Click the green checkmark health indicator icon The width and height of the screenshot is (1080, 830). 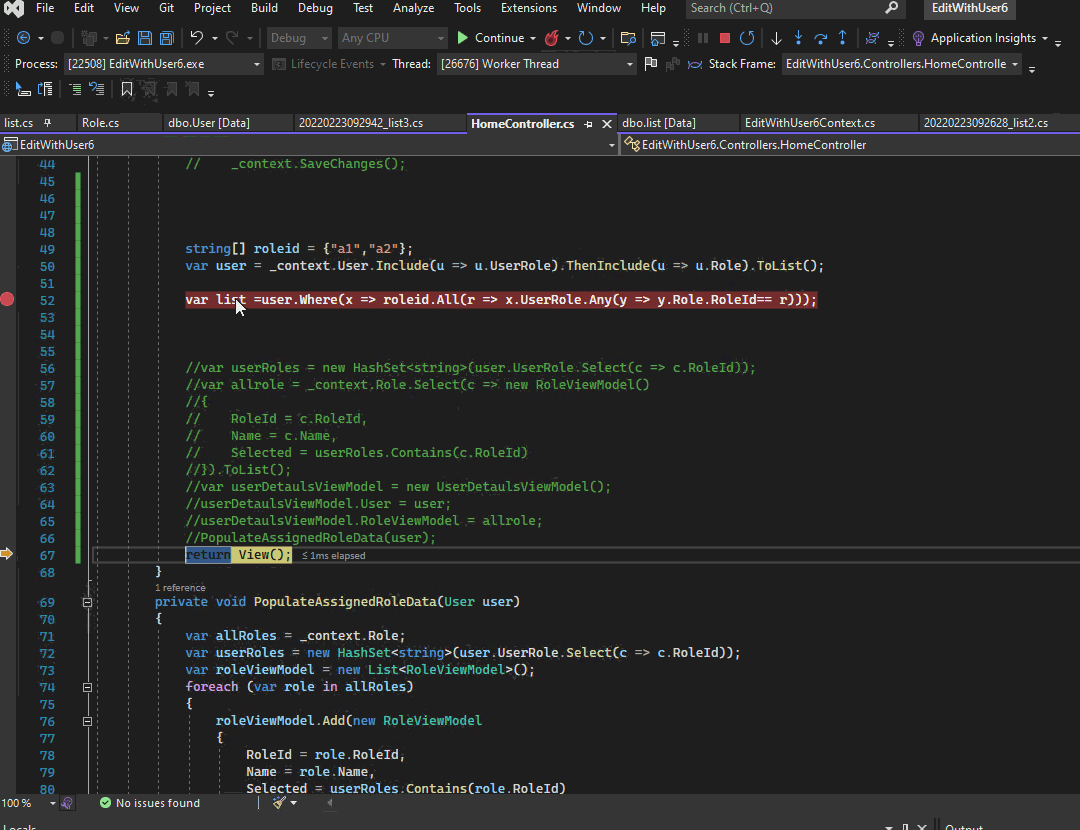(x=105, y=802)
